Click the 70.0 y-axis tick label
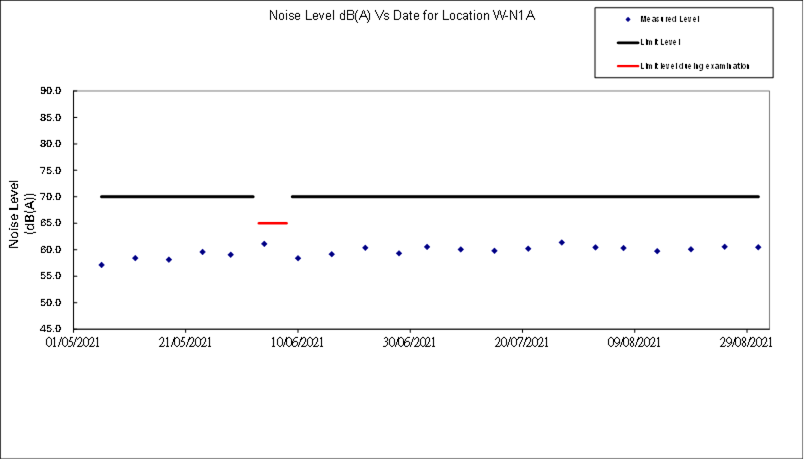804x460 pixels. 51,197
